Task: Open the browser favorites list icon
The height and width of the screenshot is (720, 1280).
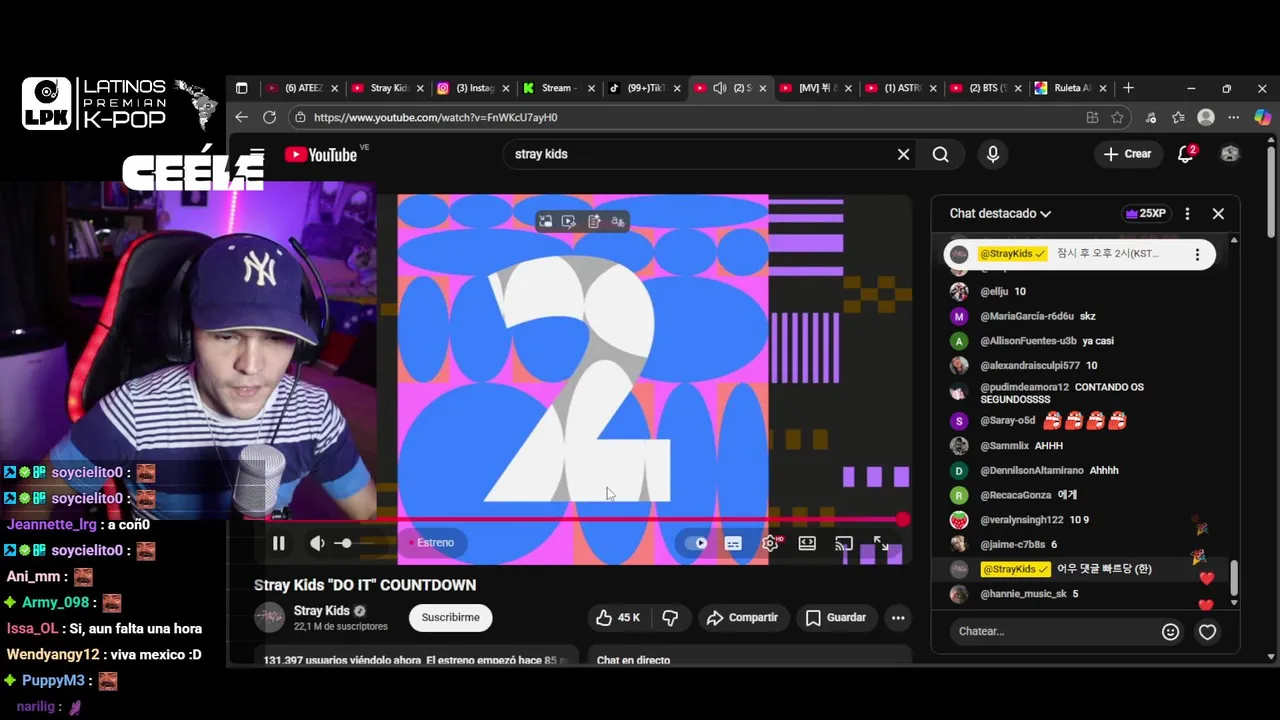Action: (x=1178, y=117)
